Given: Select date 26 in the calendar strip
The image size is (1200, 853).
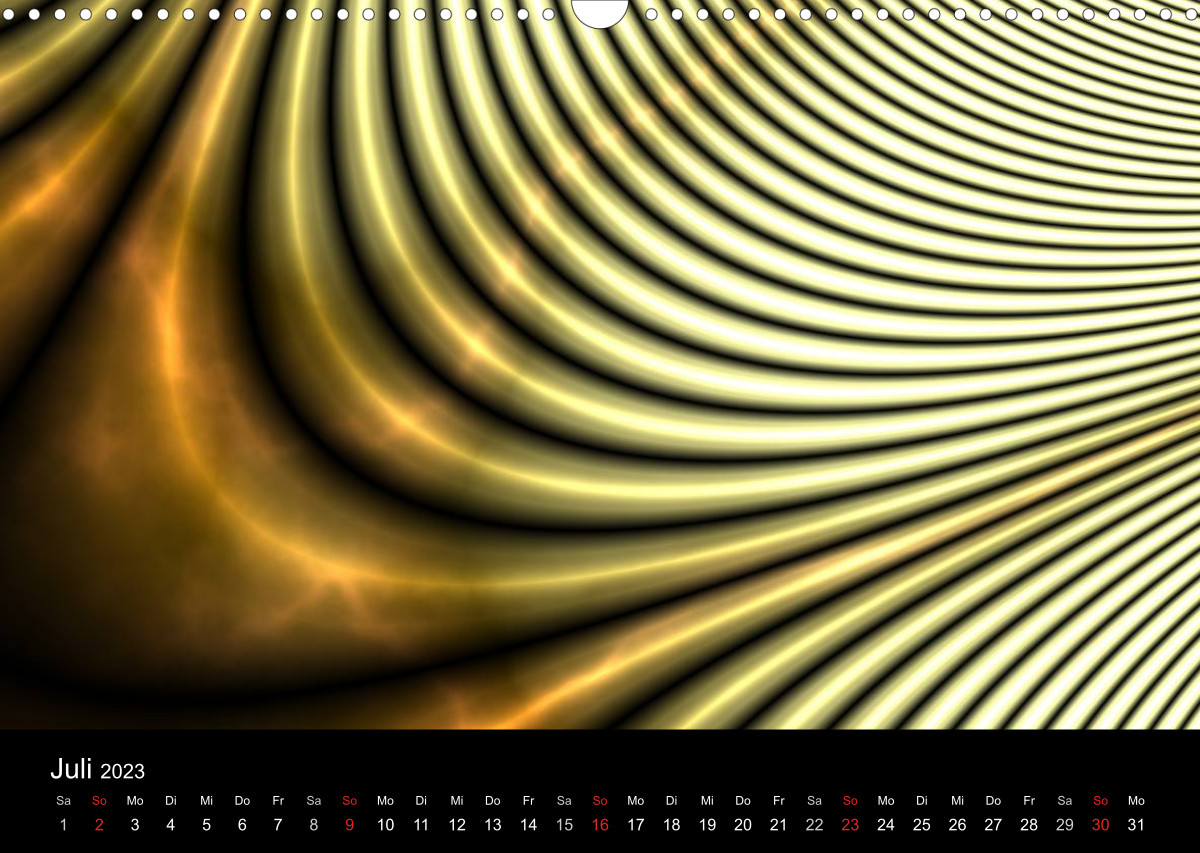Looking at the screenshot, I should tap(958, 825).
